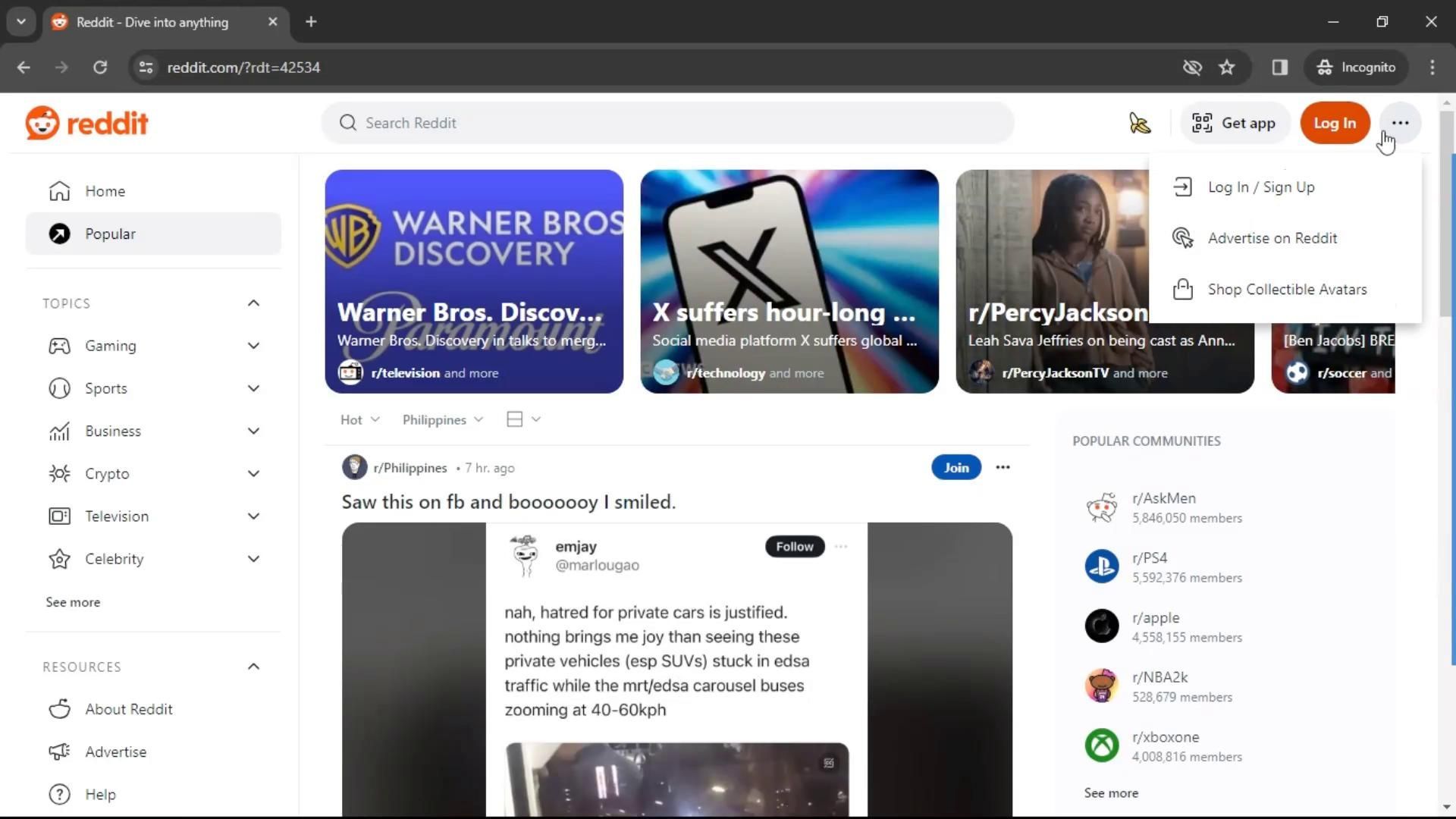The image size is (1456, 819).
Task: Click the Reddit logo in the header
Action: click(x=86, y=123)
